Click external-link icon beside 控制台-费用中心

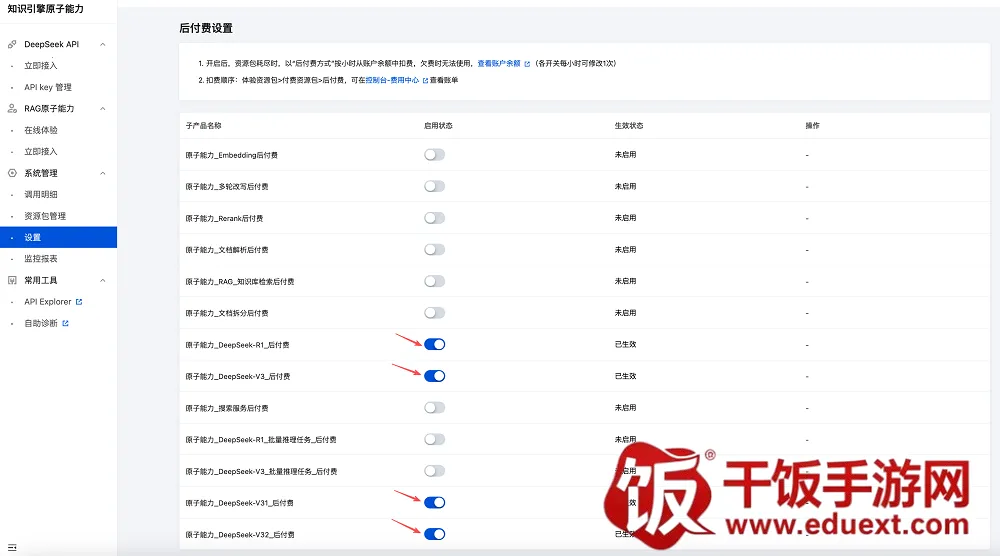[x=425, y=80]
